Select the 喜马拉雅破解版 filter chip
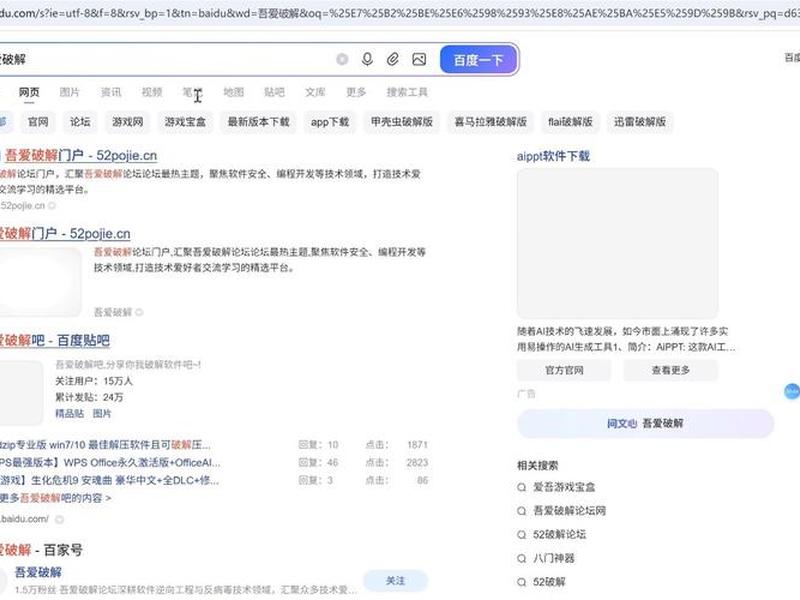The image size is (800, 600). (490, 122)
